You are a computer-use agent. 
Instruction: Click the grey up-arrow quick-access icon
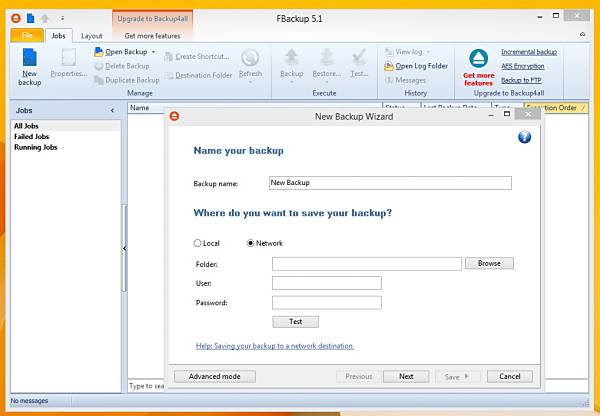[45, 18]
